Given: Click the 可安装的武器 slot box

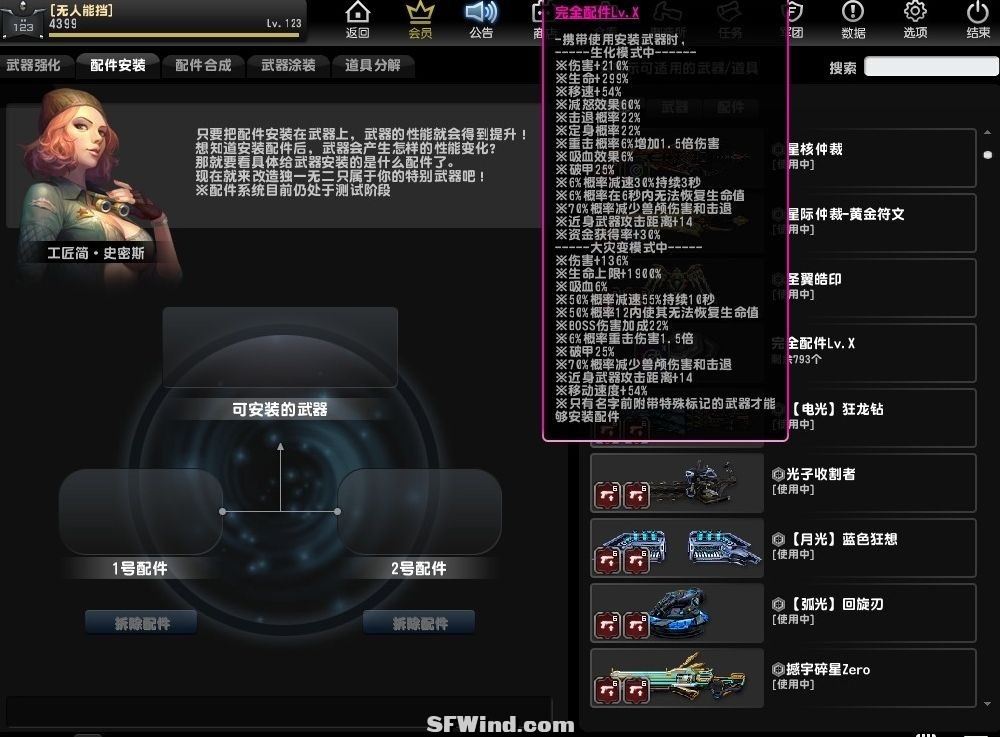Looking at the screenshot, I should pyautogui.click(x=280, y=347).
